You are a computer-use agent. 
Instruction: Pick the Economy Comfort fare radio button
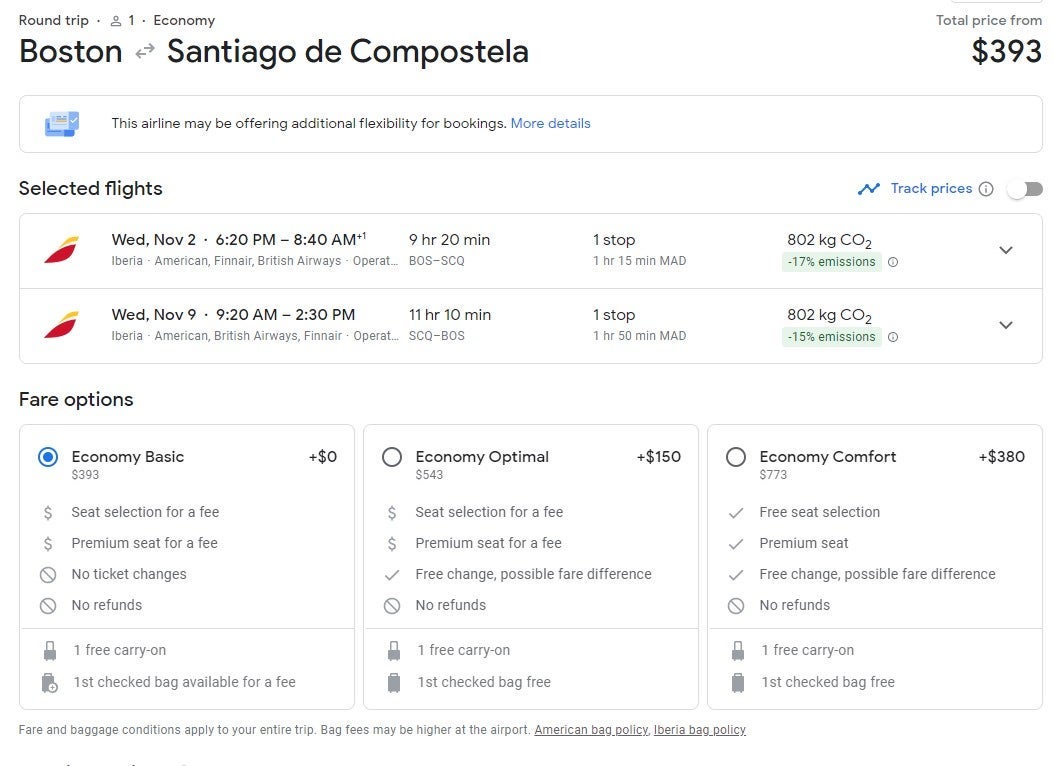pyautogui.click(x=736, y=457)
